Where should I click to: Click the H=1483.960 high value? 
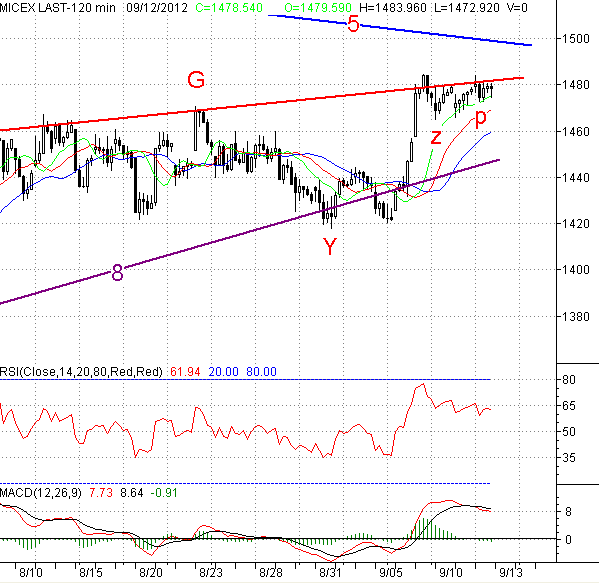tap(393, 8)
